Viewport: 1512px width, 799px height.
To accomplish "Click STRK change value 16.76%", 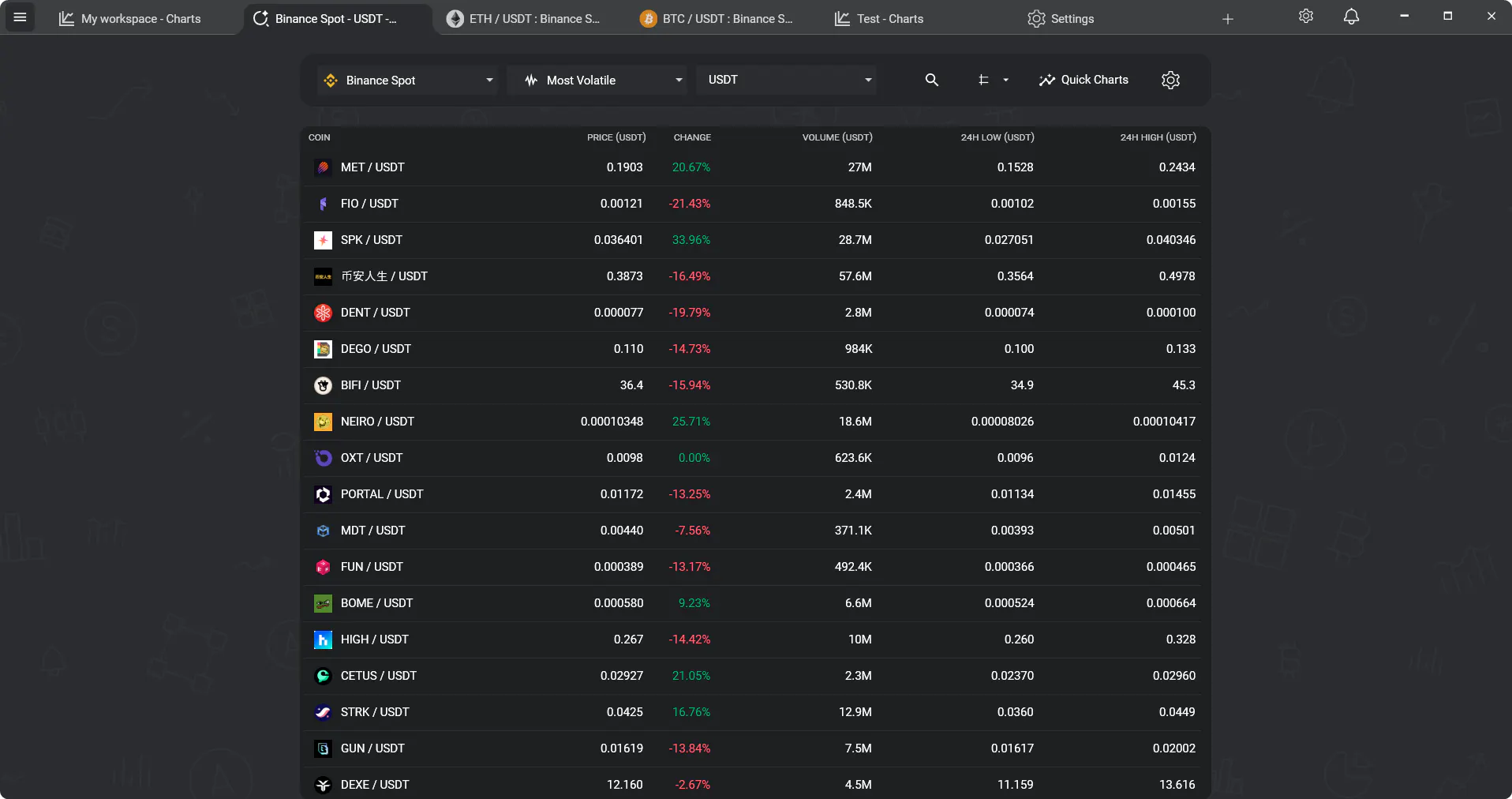I will [x=691, y=712].
